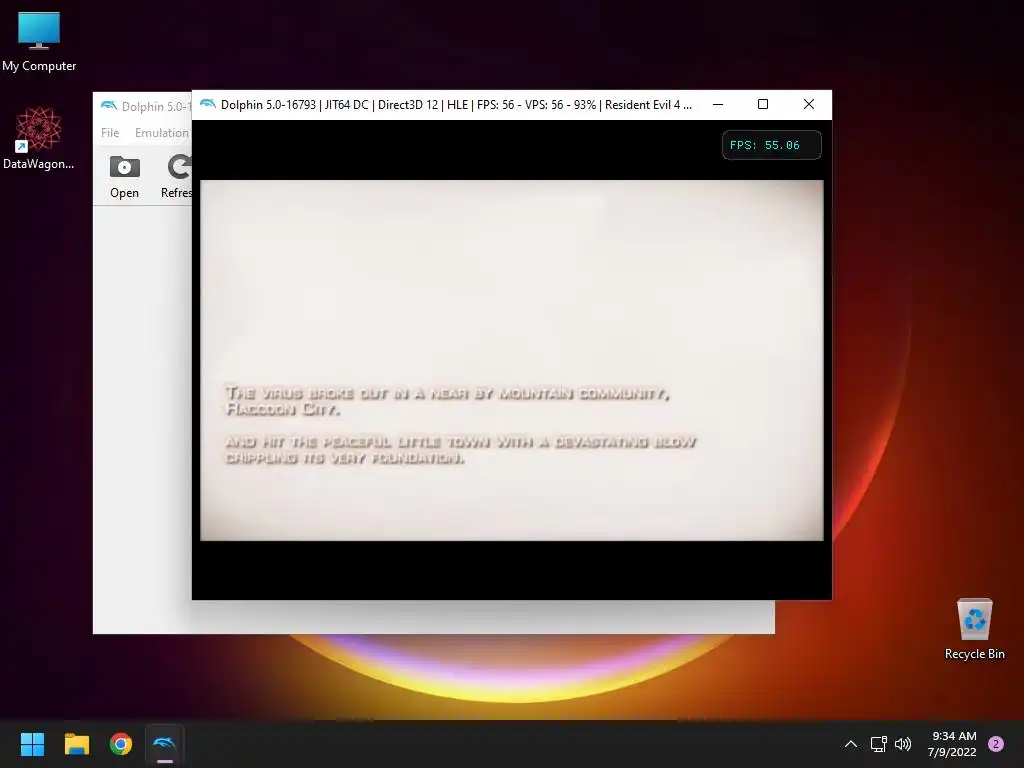
Task: Show hidden system tray icons
Action: [851, 744]
